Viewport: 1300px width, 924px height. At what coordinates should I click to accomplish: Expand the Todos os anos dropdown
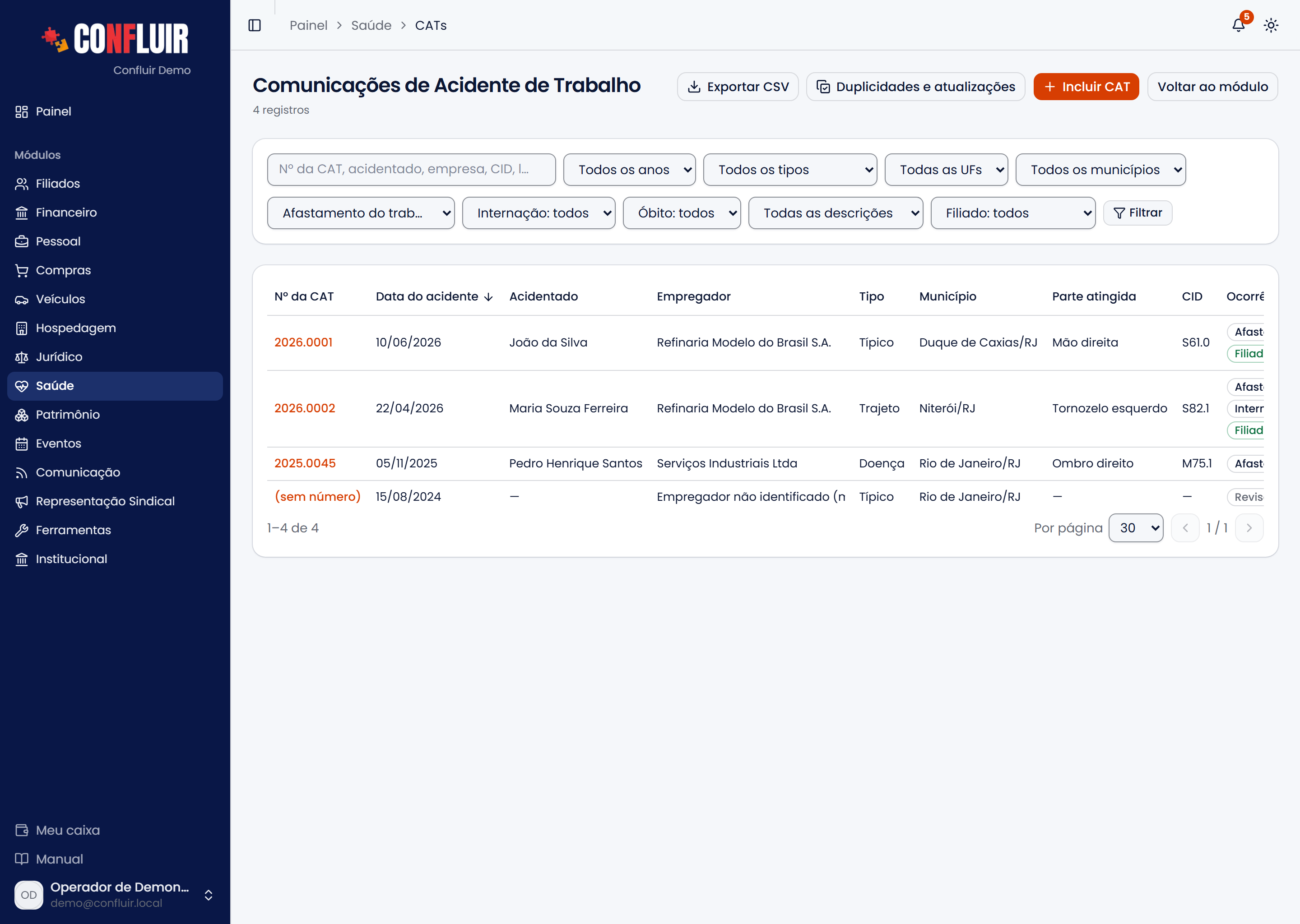630,170
